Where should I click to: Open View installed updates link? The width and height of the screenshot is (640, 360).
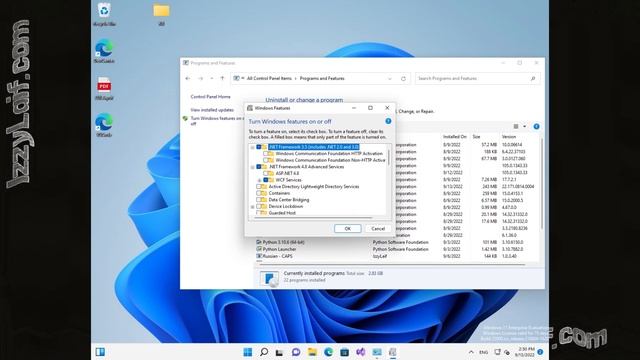[212, 110]
